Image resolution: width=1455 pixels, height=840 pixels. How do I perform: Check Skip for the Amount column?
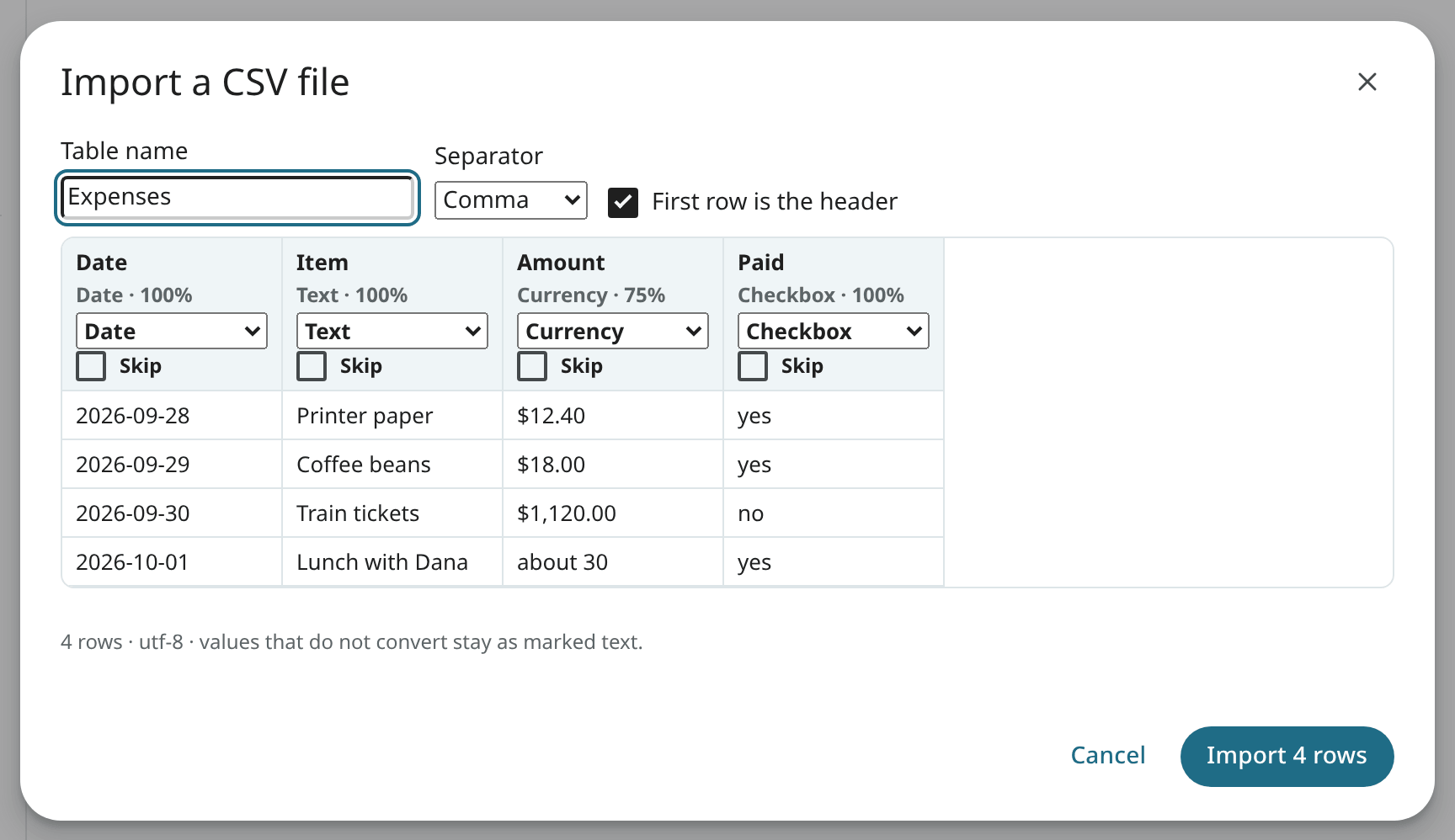(532, 366)
